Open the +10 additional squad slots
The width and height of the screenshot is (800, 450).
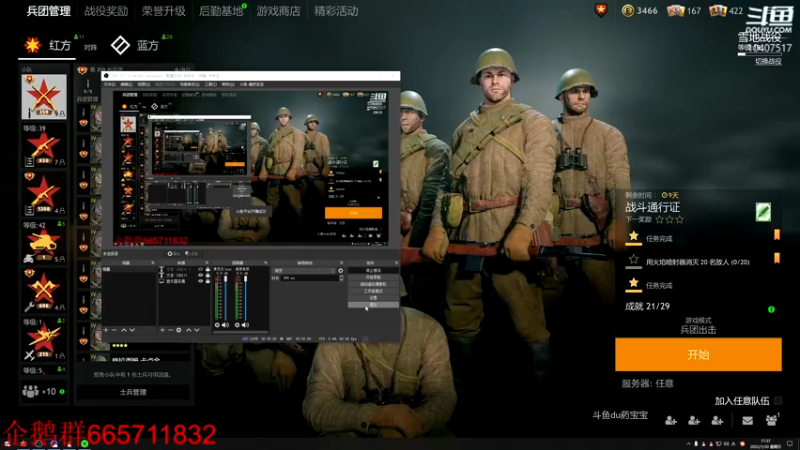(x=44, y=392)
